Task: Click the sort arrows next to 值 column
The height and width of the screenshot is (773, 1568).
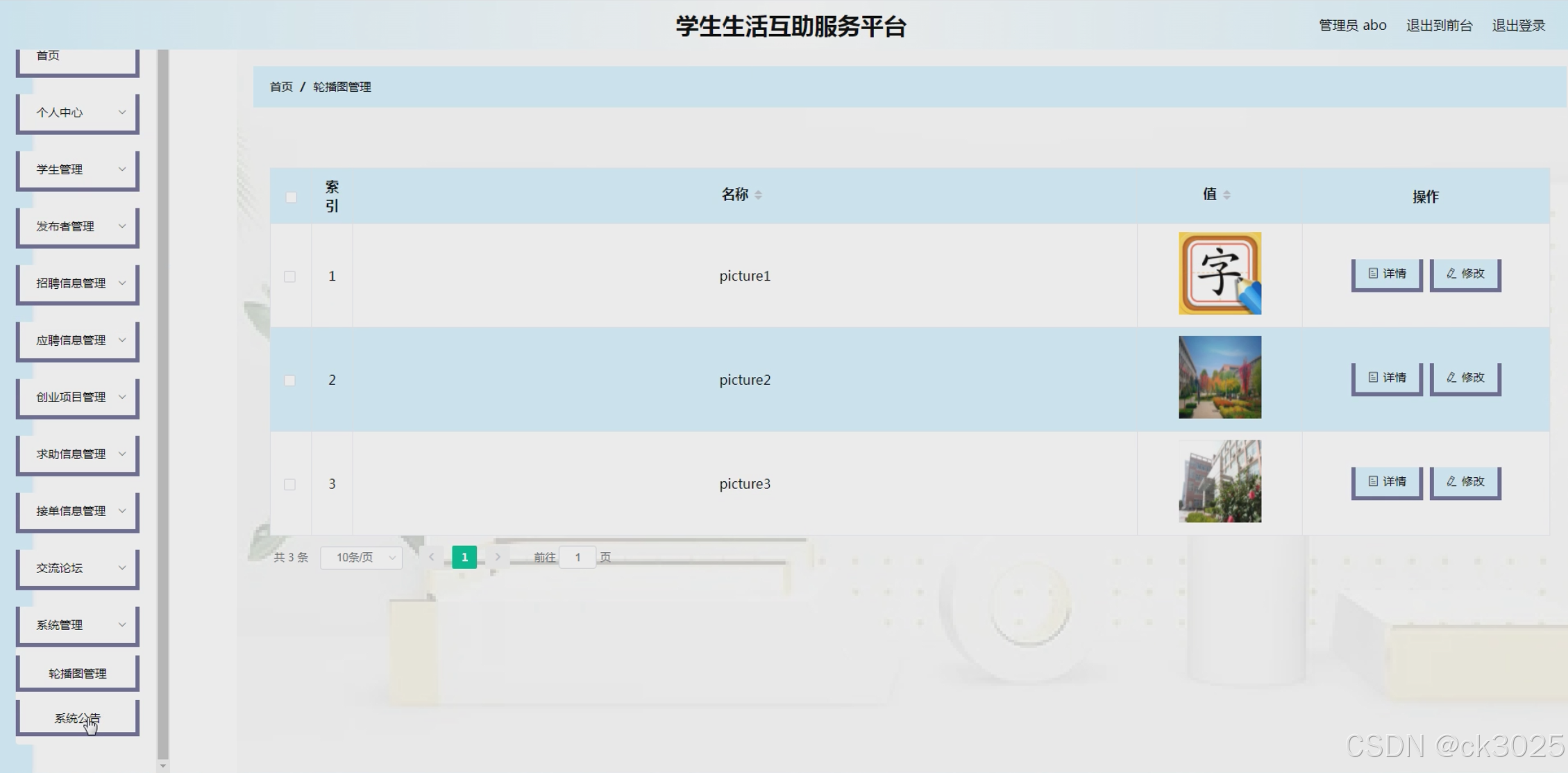Action: tap(1226, 195)
